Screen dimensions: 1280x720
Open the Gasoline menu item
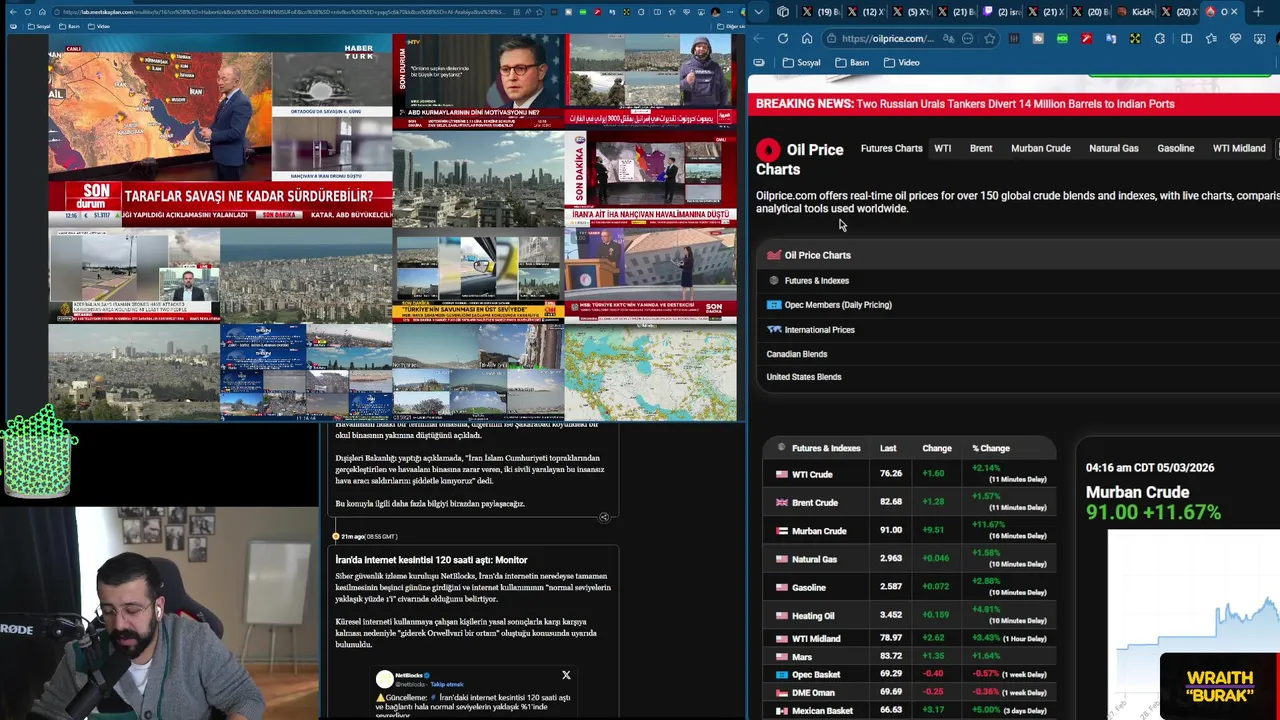pyautogui.click(x=1175, y=148)
